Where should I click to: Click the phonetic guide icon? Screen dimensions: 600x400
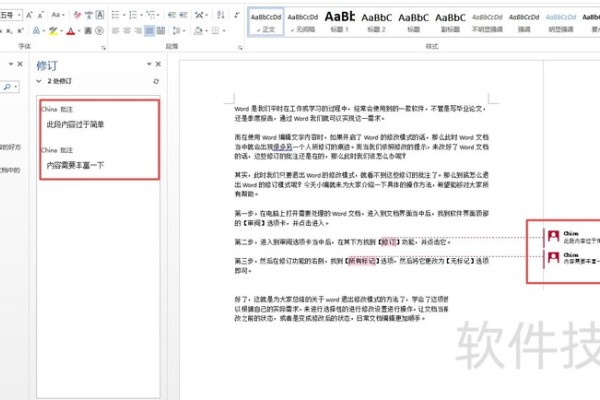(x=89, y=15)
